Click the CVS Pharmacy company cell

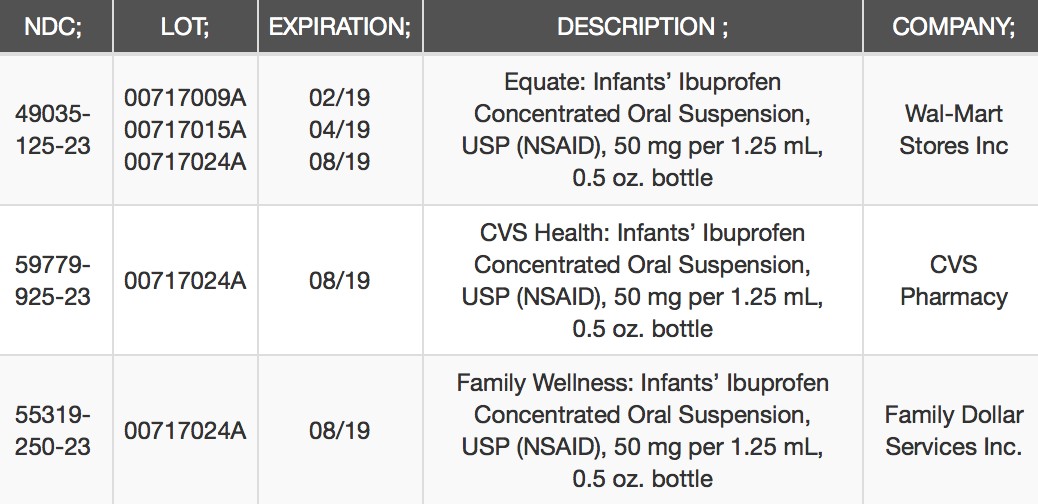pyautogui.click(x=954, y=281)
